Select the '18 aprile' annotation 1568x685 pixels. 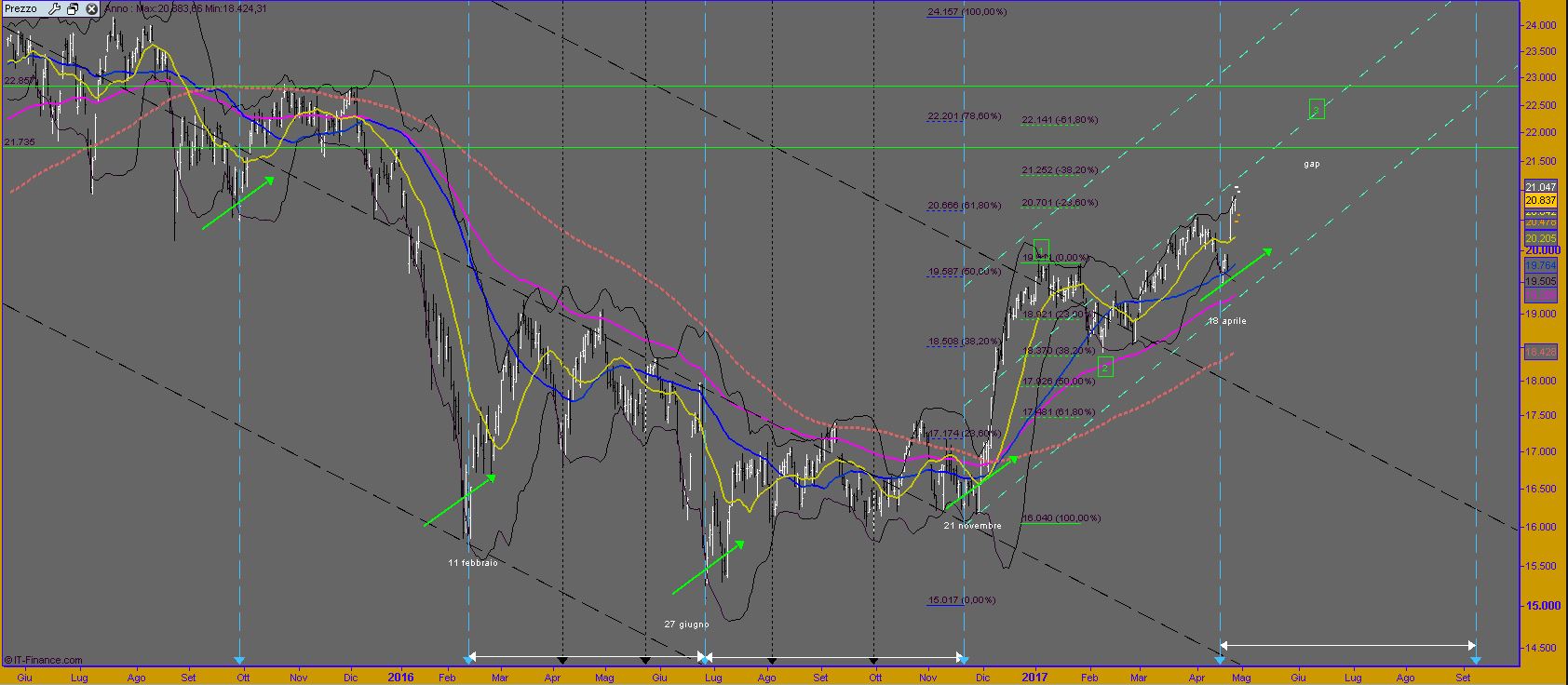(x=1227, y=321)
